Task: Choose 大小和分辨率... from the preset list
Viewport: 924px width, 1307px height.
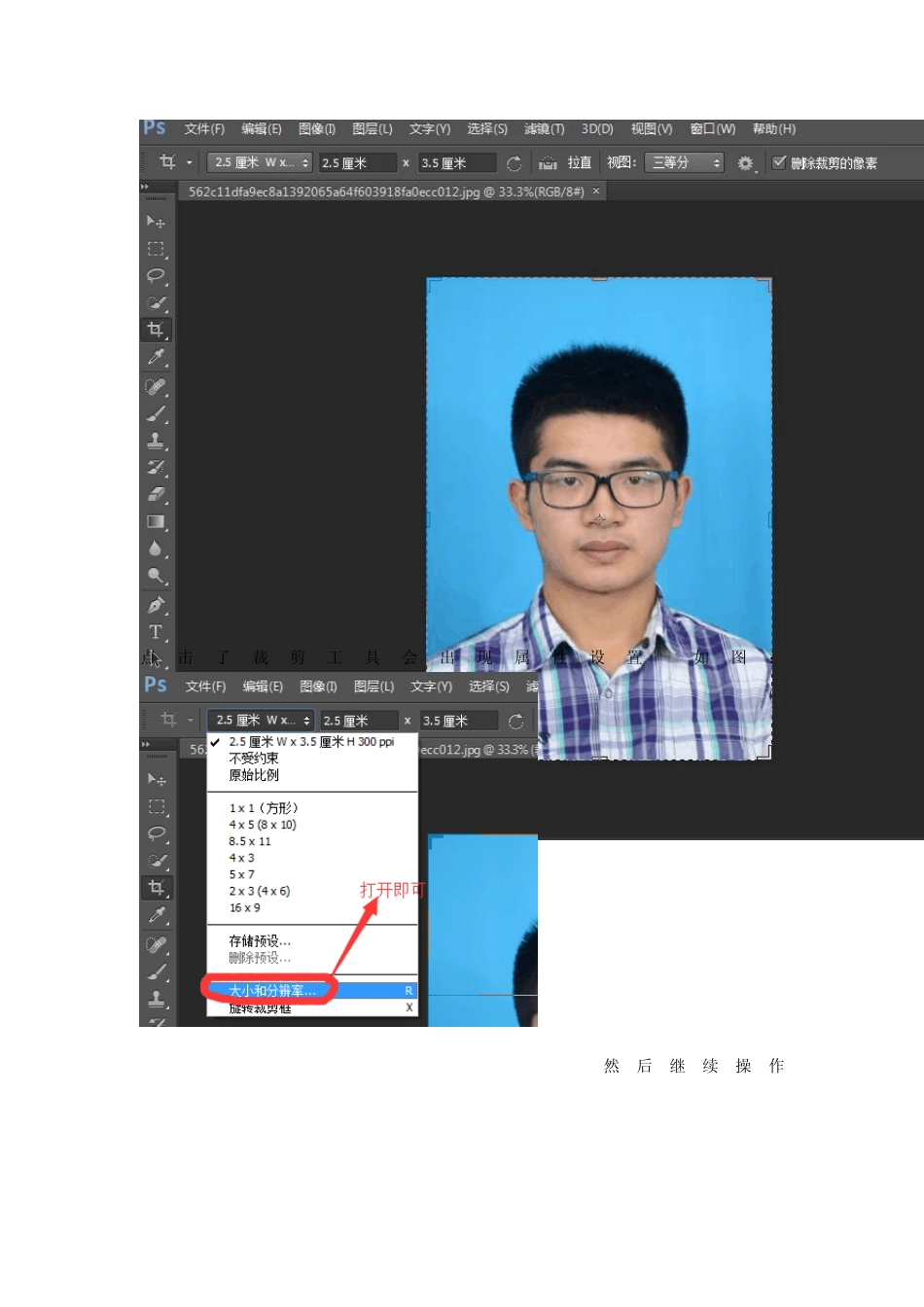Action: point(272,991)
